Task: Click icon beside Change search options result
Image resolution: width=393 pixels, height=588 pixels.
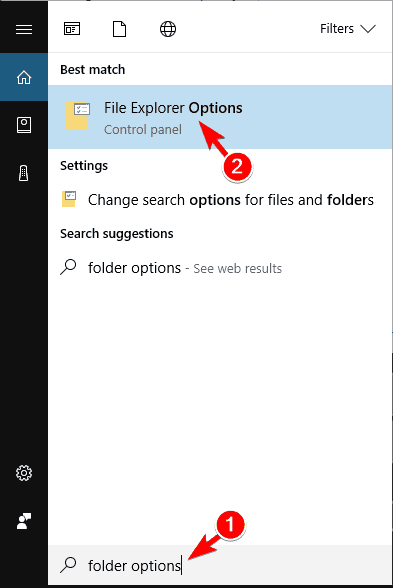Action: (69, 199)
